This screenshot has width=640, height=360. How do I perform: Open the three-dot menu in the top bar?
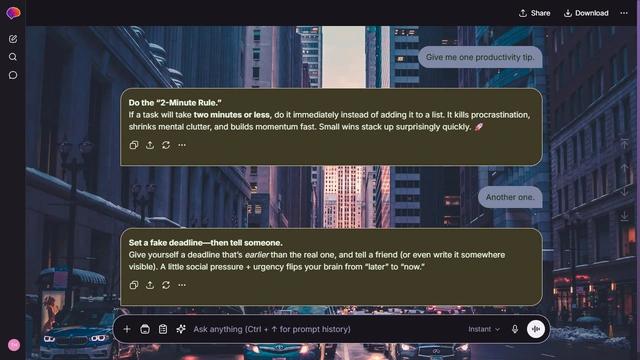click(x=624, y=13)
